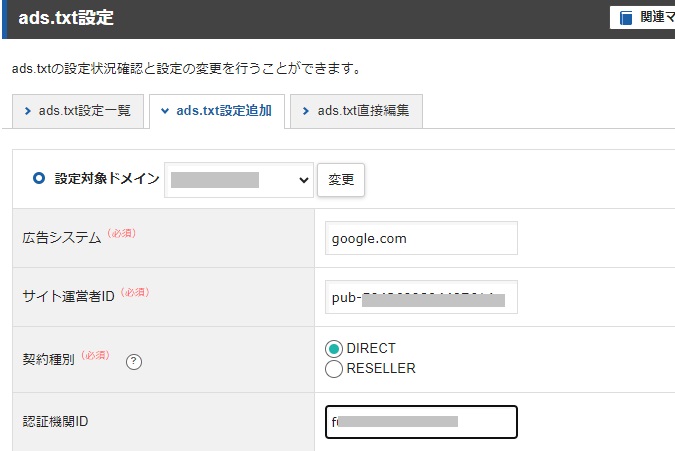Click the サイト運営者ID pub- input field
Image resolution: width=675 pixels, height=451 pixels.
tap(421, 297)
